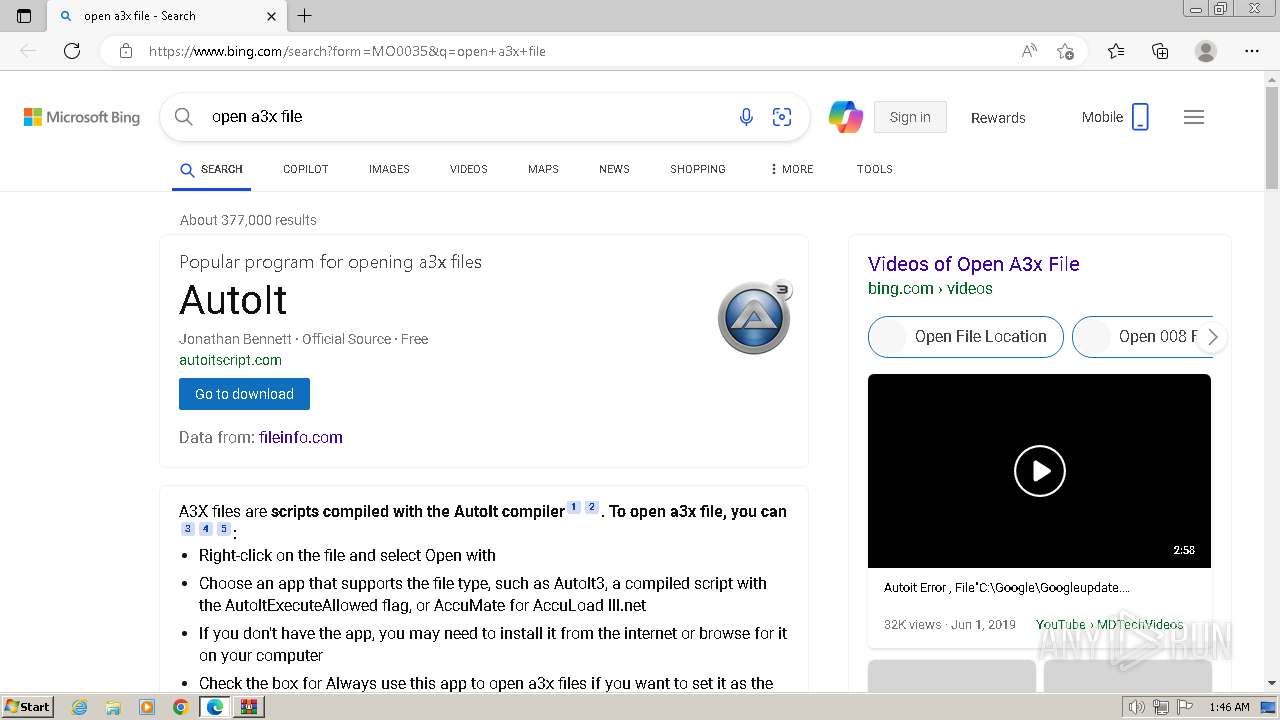Open visual search camera icon

[782, 117]
